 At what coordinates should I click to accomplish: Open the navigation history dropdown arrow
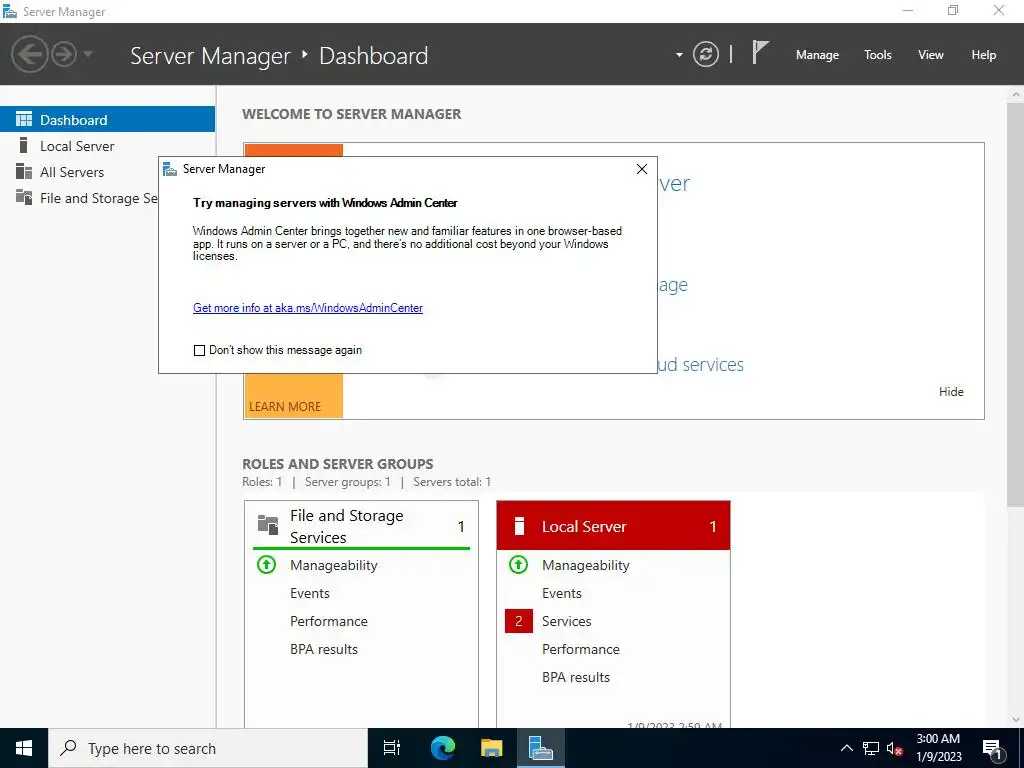pos(88,54)
